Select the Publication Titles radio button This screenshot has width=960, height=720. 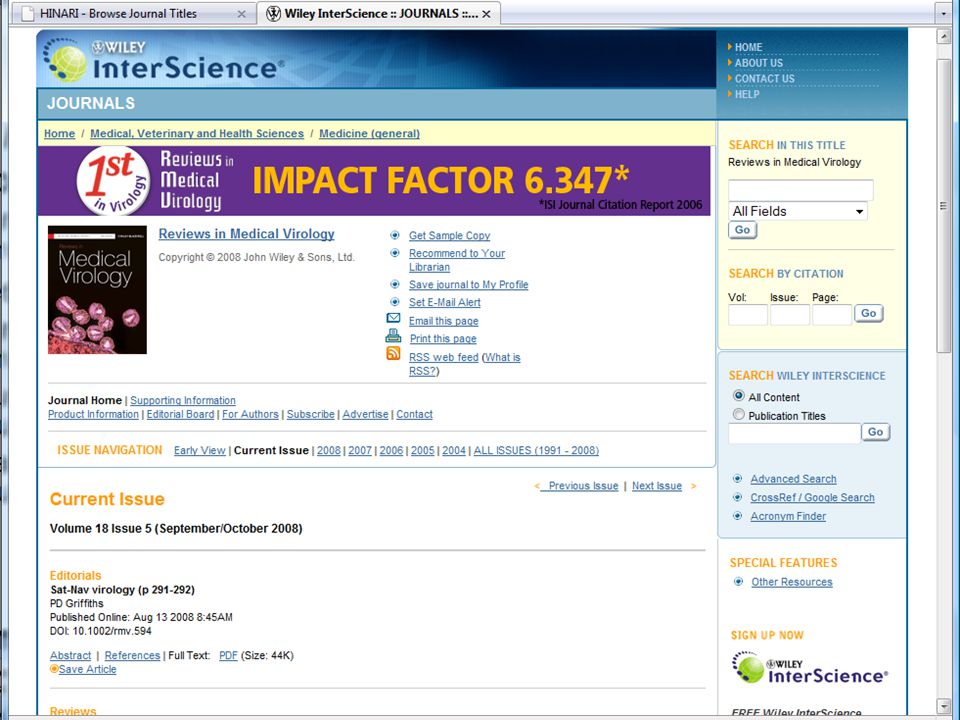(739, 414)
